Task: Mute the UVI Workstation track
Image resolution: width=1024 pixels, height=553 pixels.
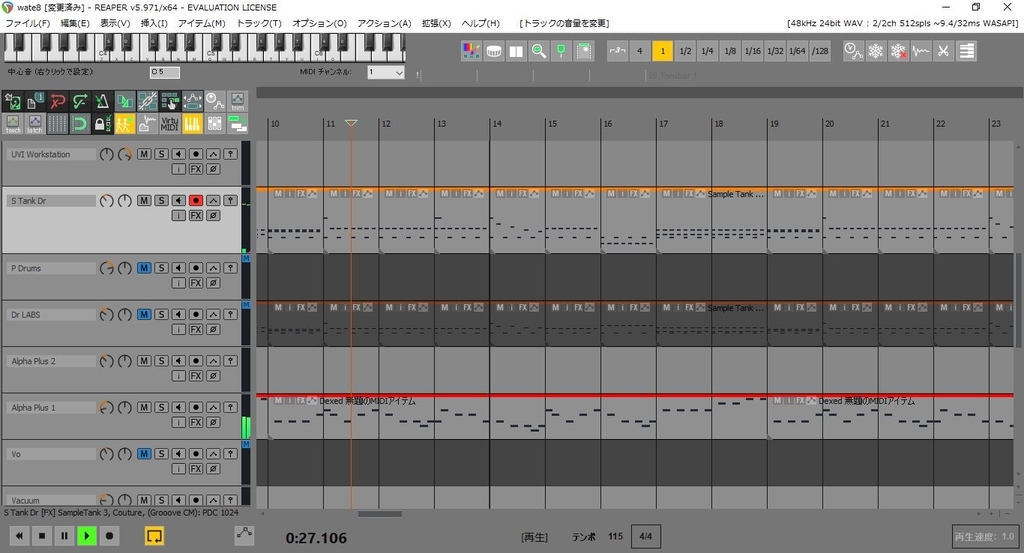Action: (x=144, y=154)
